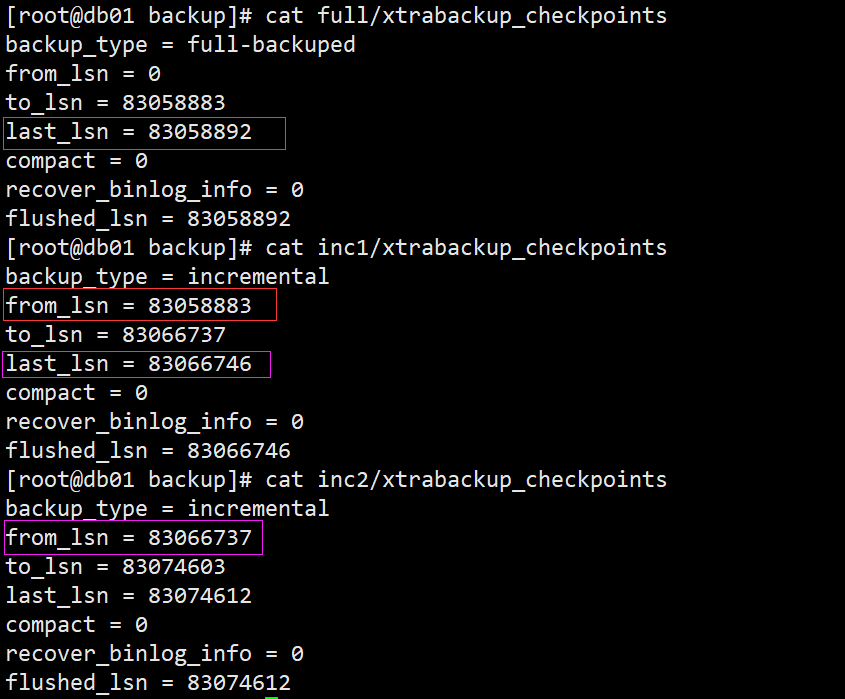845x699 pixels.
Task: Click the green terminal cursor at the bottom
Action: [x=272, y=697]
